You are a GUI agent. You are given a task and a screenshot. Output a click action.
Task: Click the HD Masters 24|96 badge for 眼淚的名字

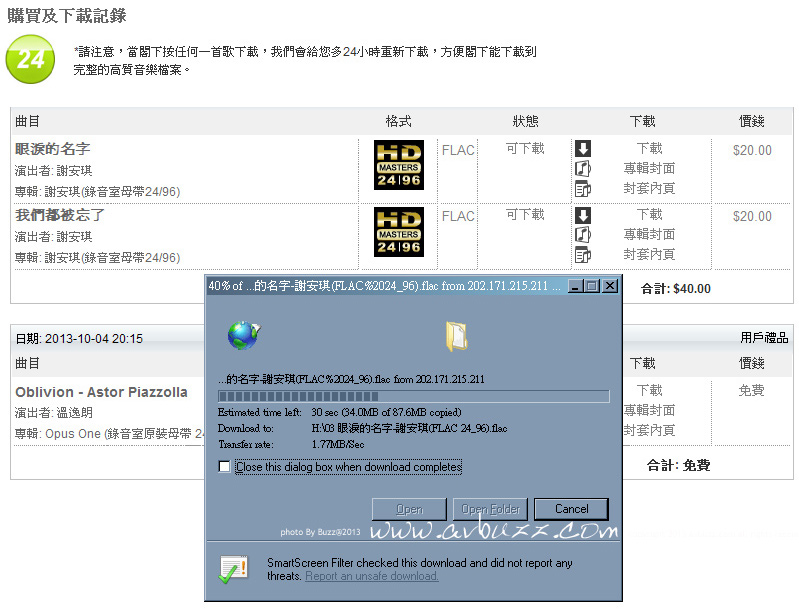point(398,165)
